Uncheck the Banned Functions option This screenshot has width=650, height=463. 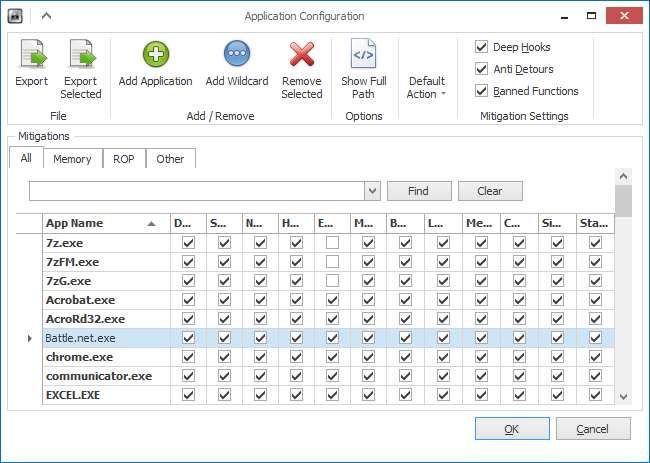tap(482, 91)
